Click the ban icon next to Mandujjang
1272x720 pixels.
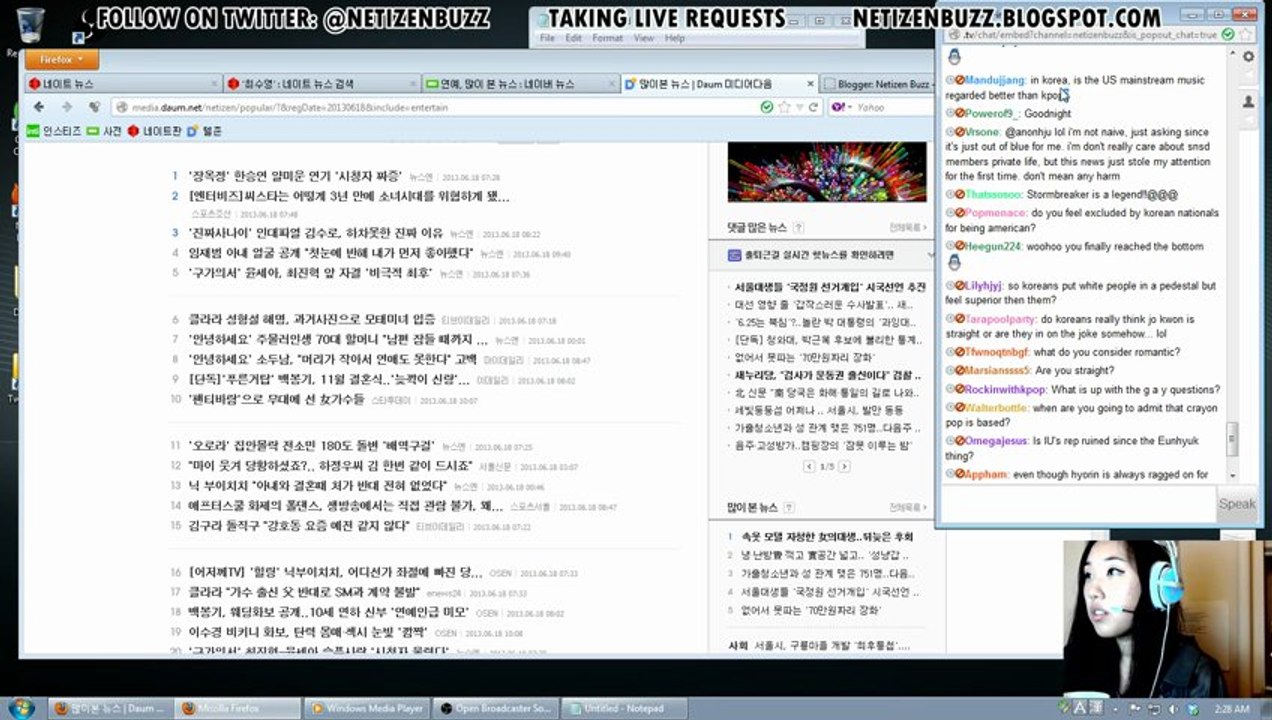click(x=959, y=80)
